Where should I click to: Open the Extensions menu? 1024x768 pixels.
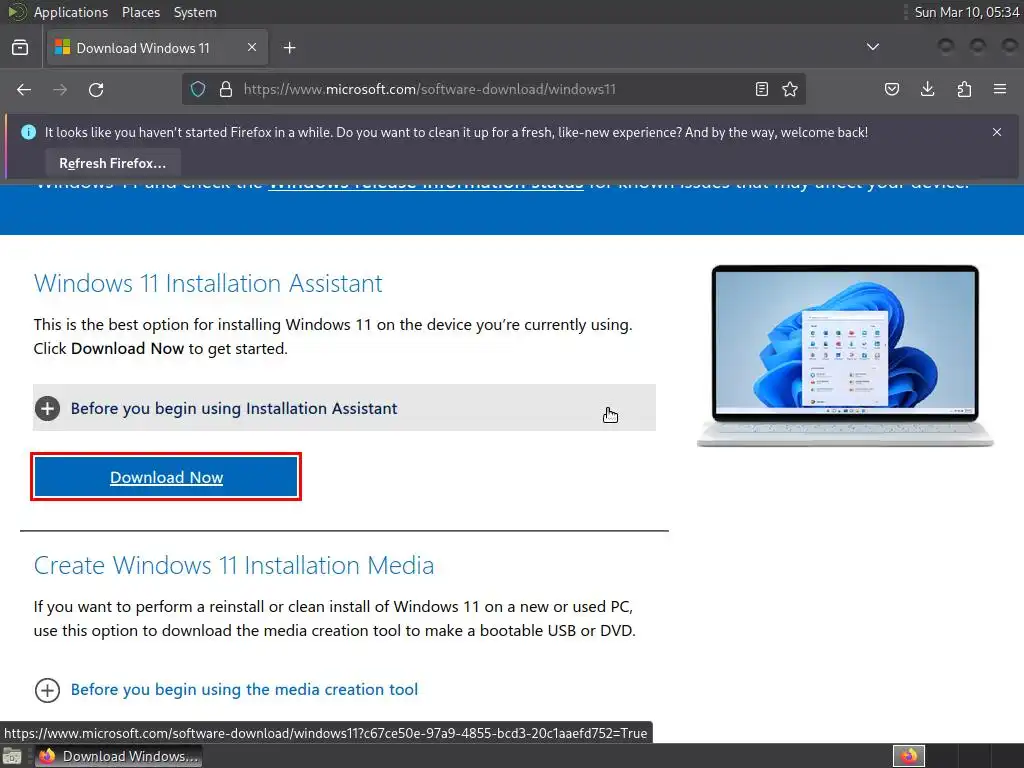pyautogui.click(x=964, y=89)
